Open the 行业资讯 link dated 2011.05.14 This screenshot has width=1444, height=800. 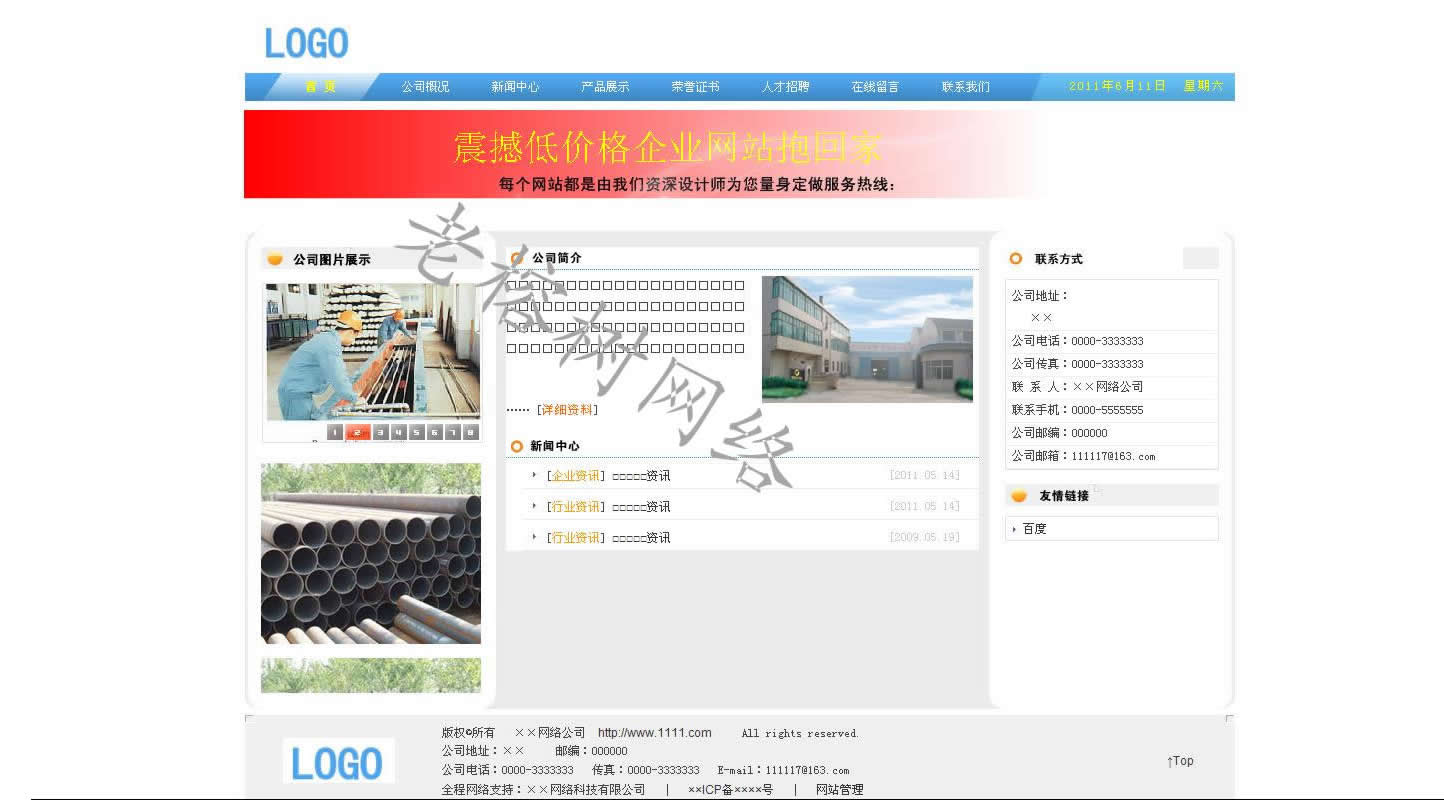[x=576, y=507]
